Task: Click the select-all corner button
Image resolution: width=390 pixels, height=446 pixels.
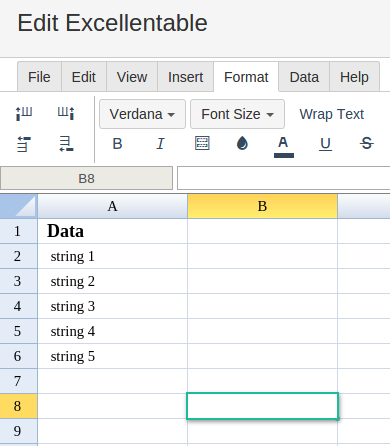Action: pyautogui.click(x=19, y=206)
